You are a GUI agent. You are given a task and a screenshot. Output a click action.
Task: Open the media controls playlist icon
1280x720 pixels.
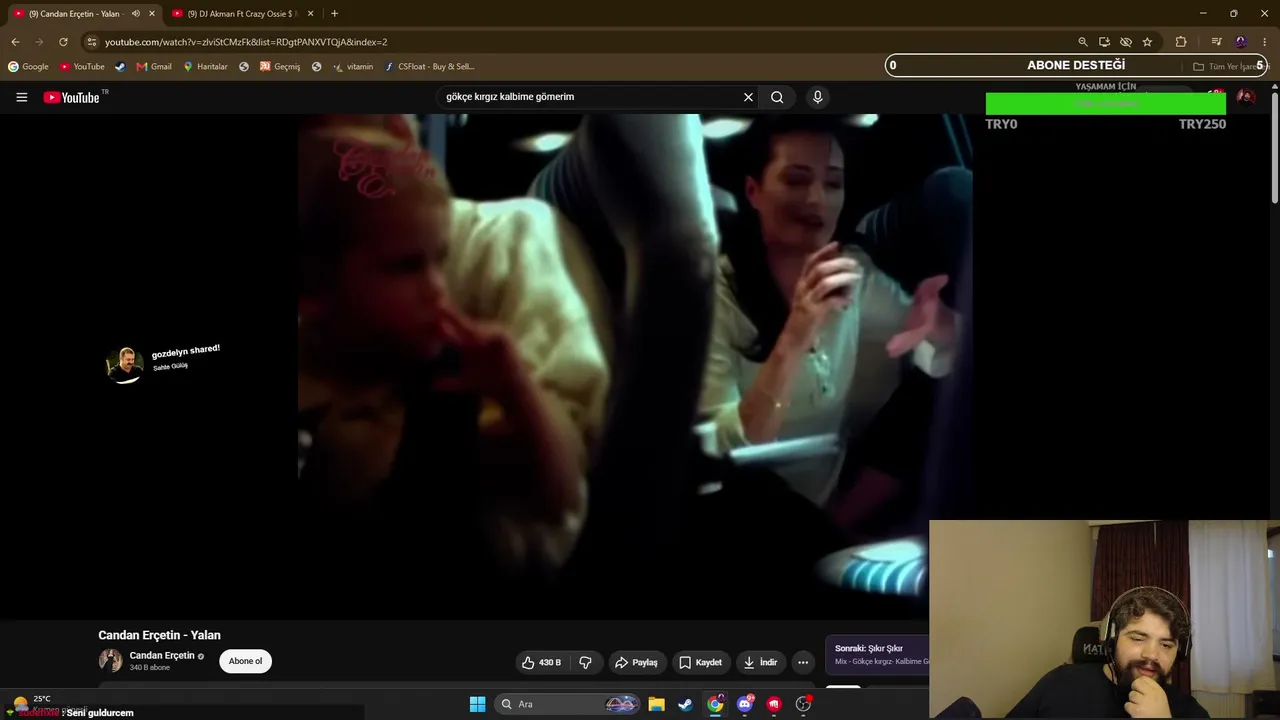1216,42
